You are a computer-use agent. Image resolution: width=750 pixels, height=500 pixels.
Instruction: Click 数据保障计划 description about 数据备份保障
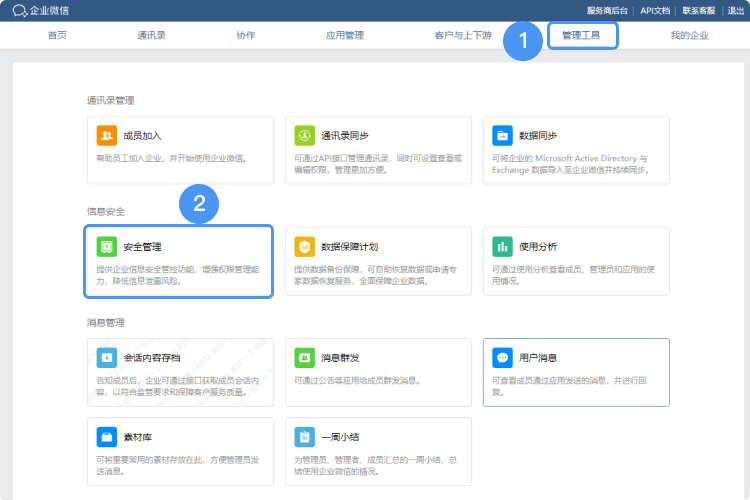click(375, 275)
